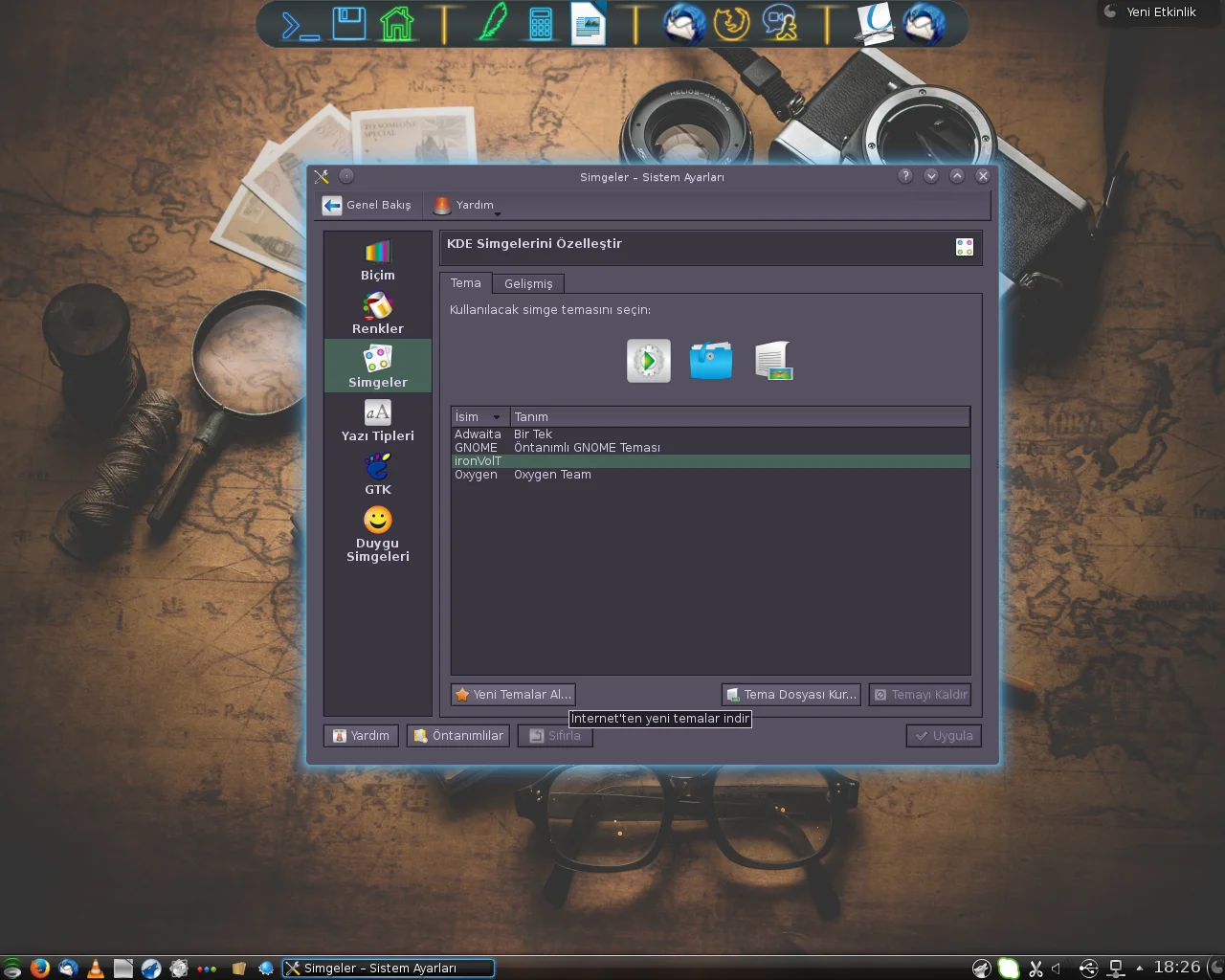Click the VLC cone in the taskbar
Viewport: 1225px width, 980px height.
[x=96, y=969]
